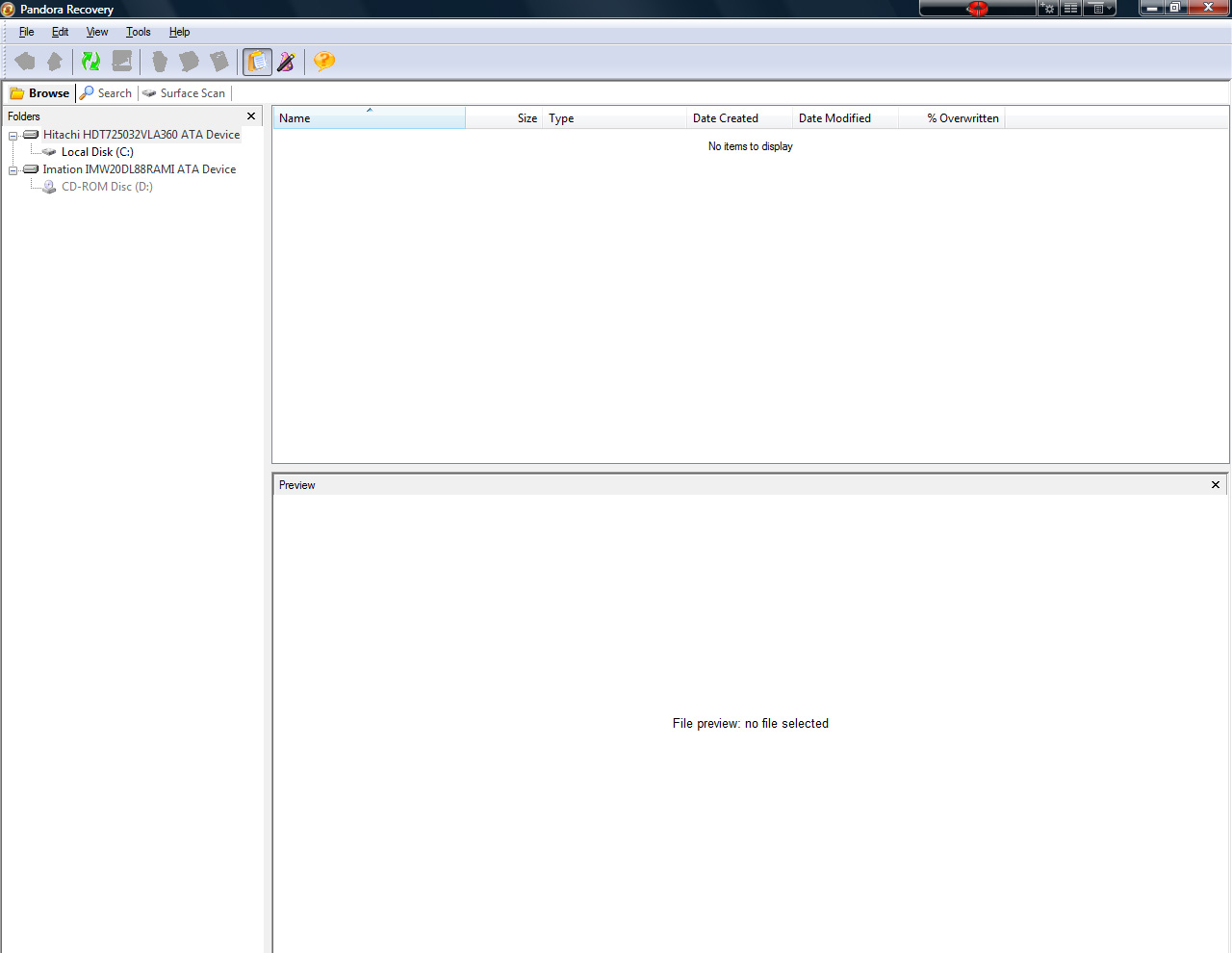Image resolution: width=1232 pixels, height=953 pixels.
Task: Collapse the Hitachi HDT725032VLA360 device node
Action: pyautogui.click(x=13, y=136)
